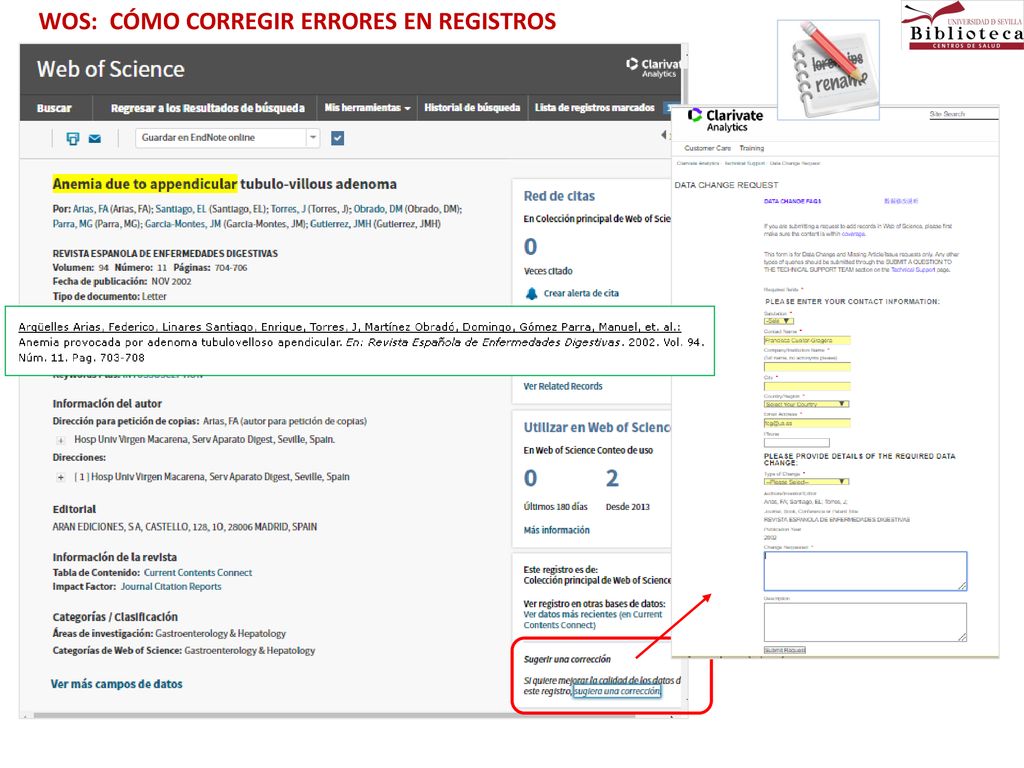Open the Training menu
This screenshot has width=1024, height=768.
point(752,148)
